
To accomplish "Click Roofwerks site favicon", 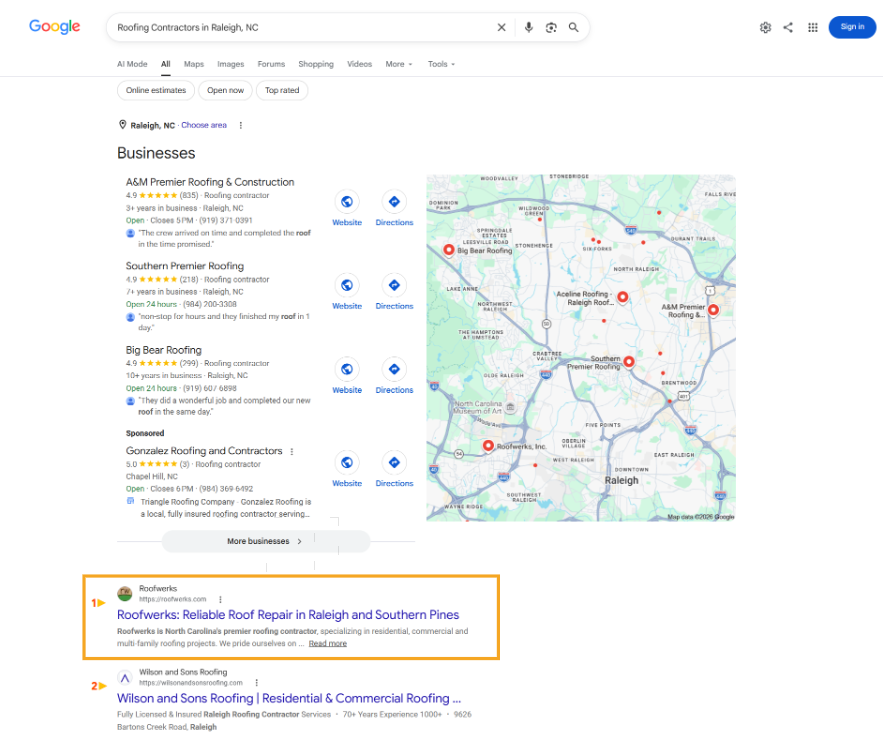I will pos(124,594).
